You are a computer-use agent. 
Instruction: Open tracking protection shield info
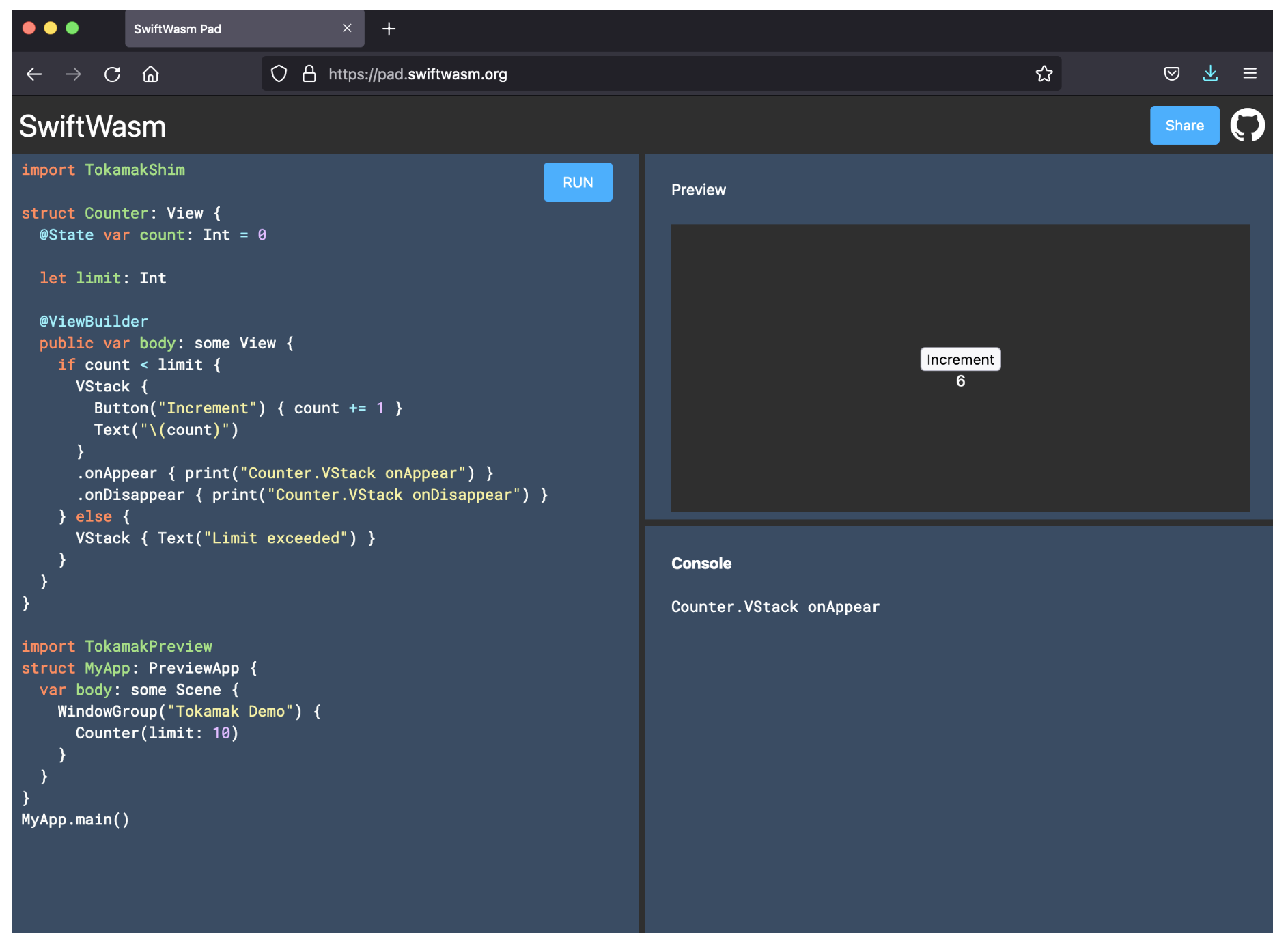[x=279, y=74]
